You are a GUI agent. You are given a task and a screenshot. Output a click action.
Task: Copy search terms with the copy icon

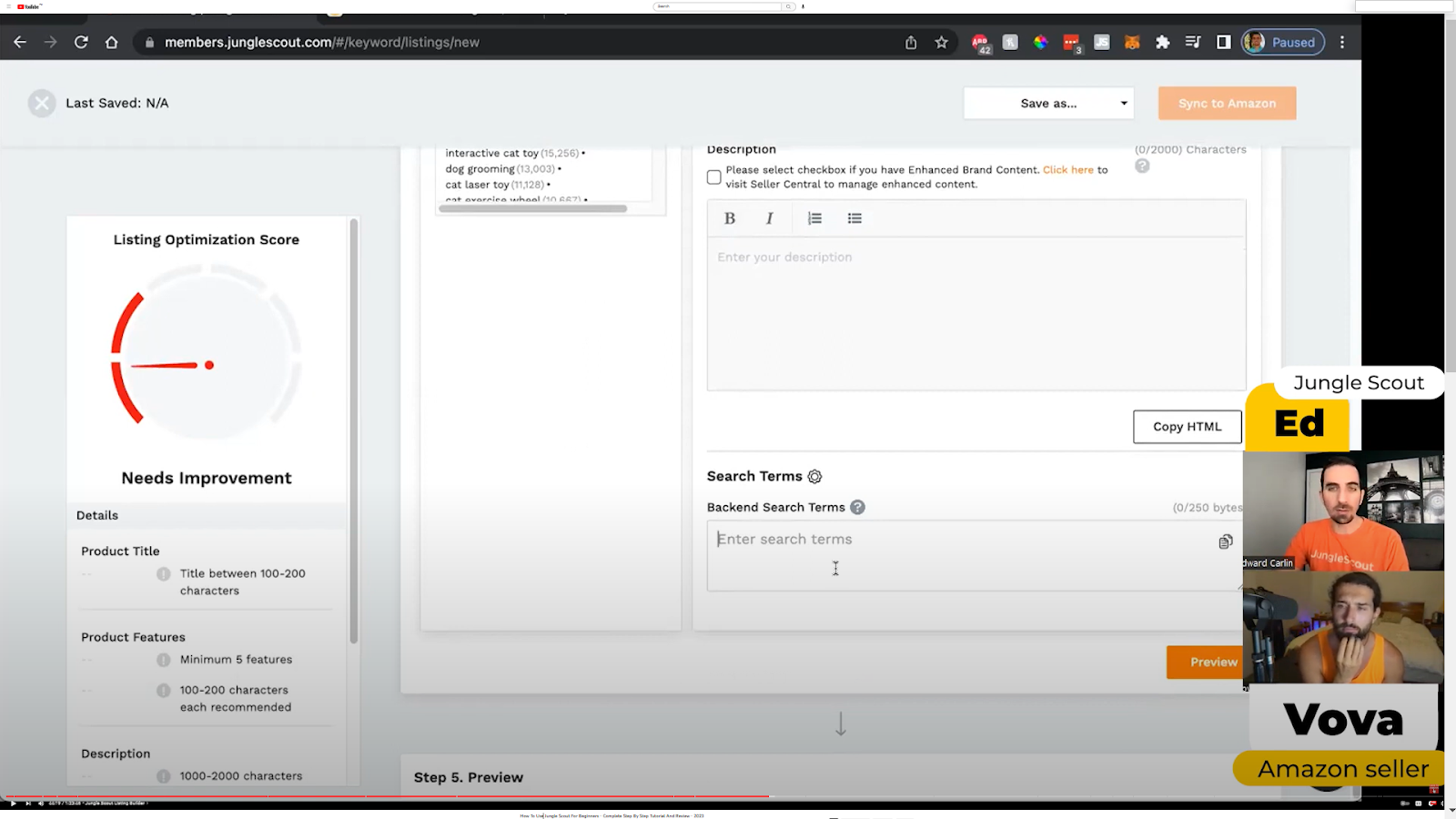[1225, 541]
